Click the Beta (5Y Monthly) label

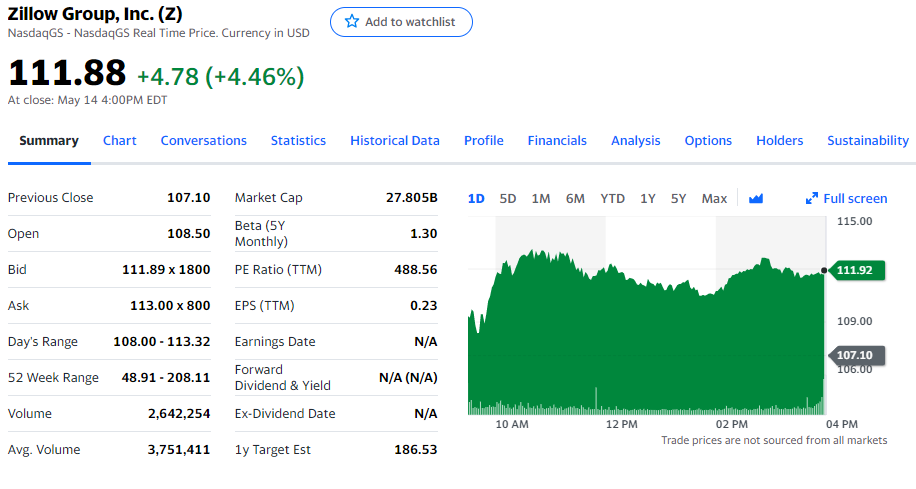pos(261,234)
